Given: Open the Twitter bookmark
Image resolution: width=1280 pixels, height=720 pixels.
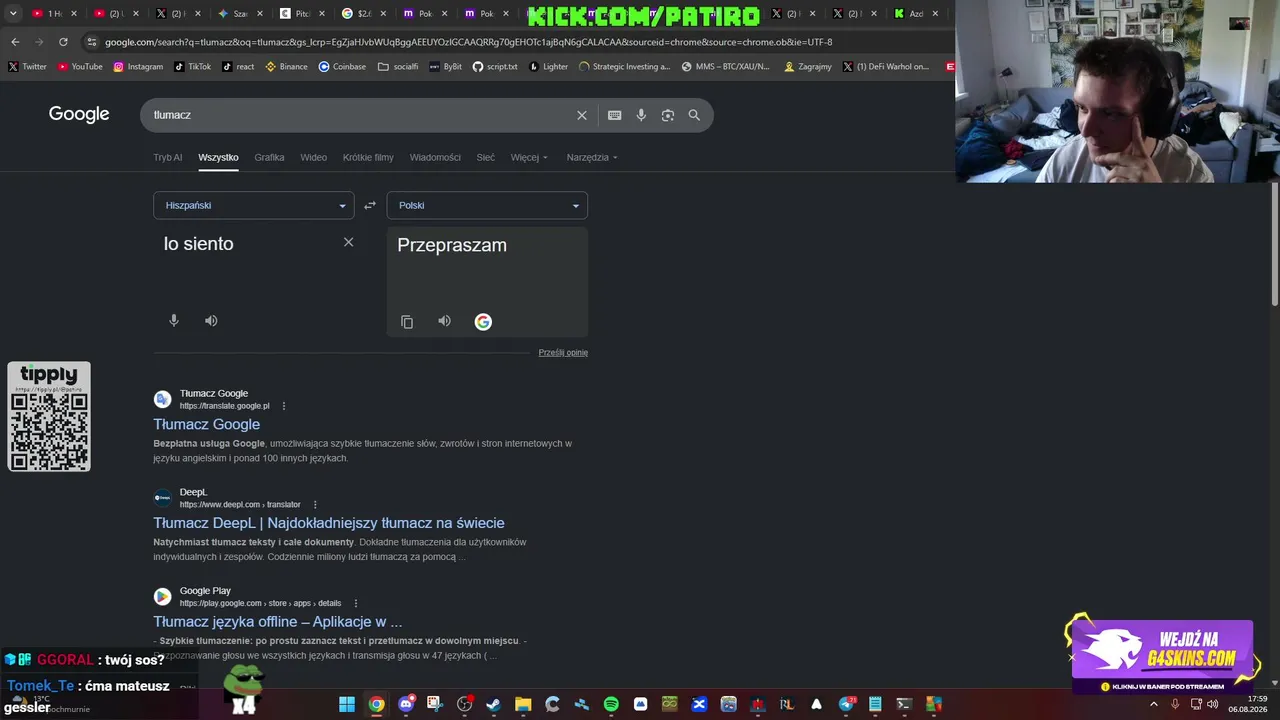Looking at the screenshot, I should click(28, 67).
